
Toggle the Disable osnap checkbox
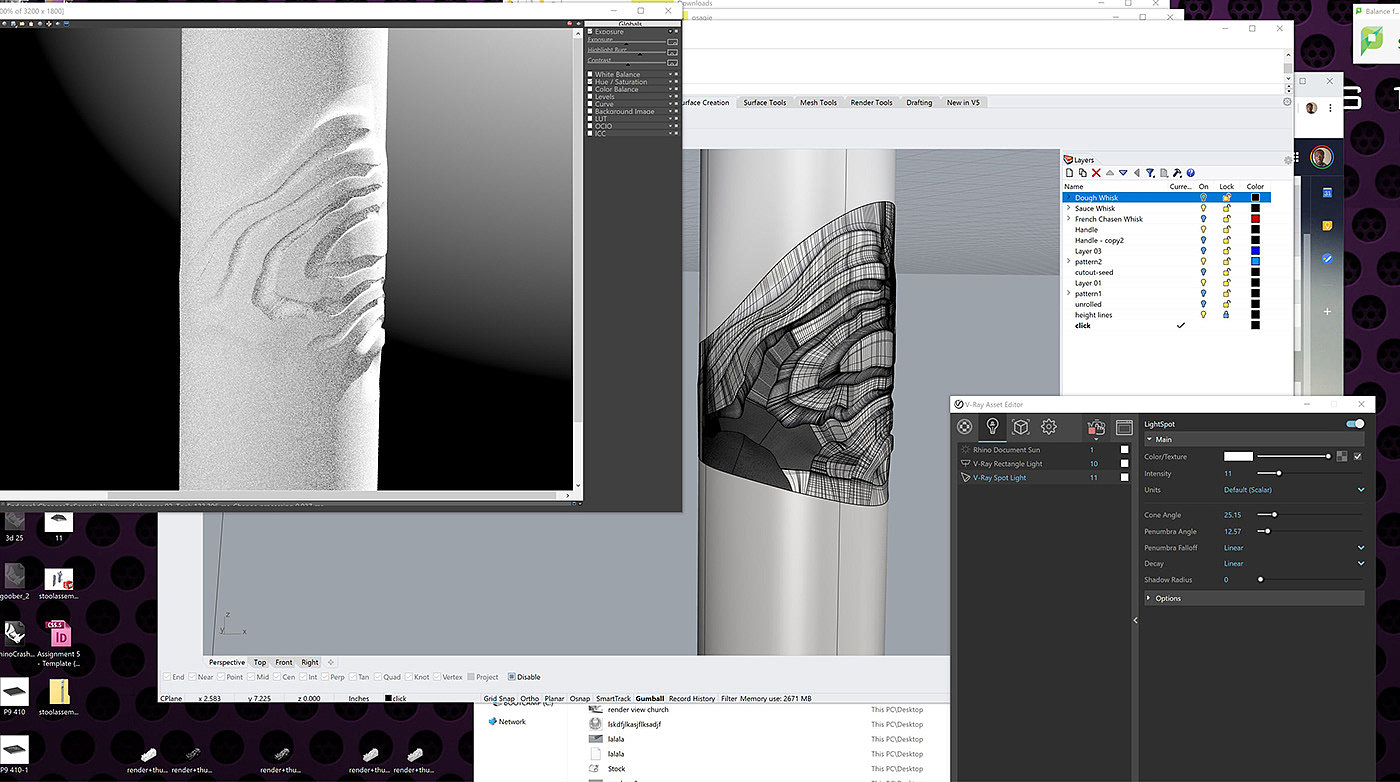point(512,677)
